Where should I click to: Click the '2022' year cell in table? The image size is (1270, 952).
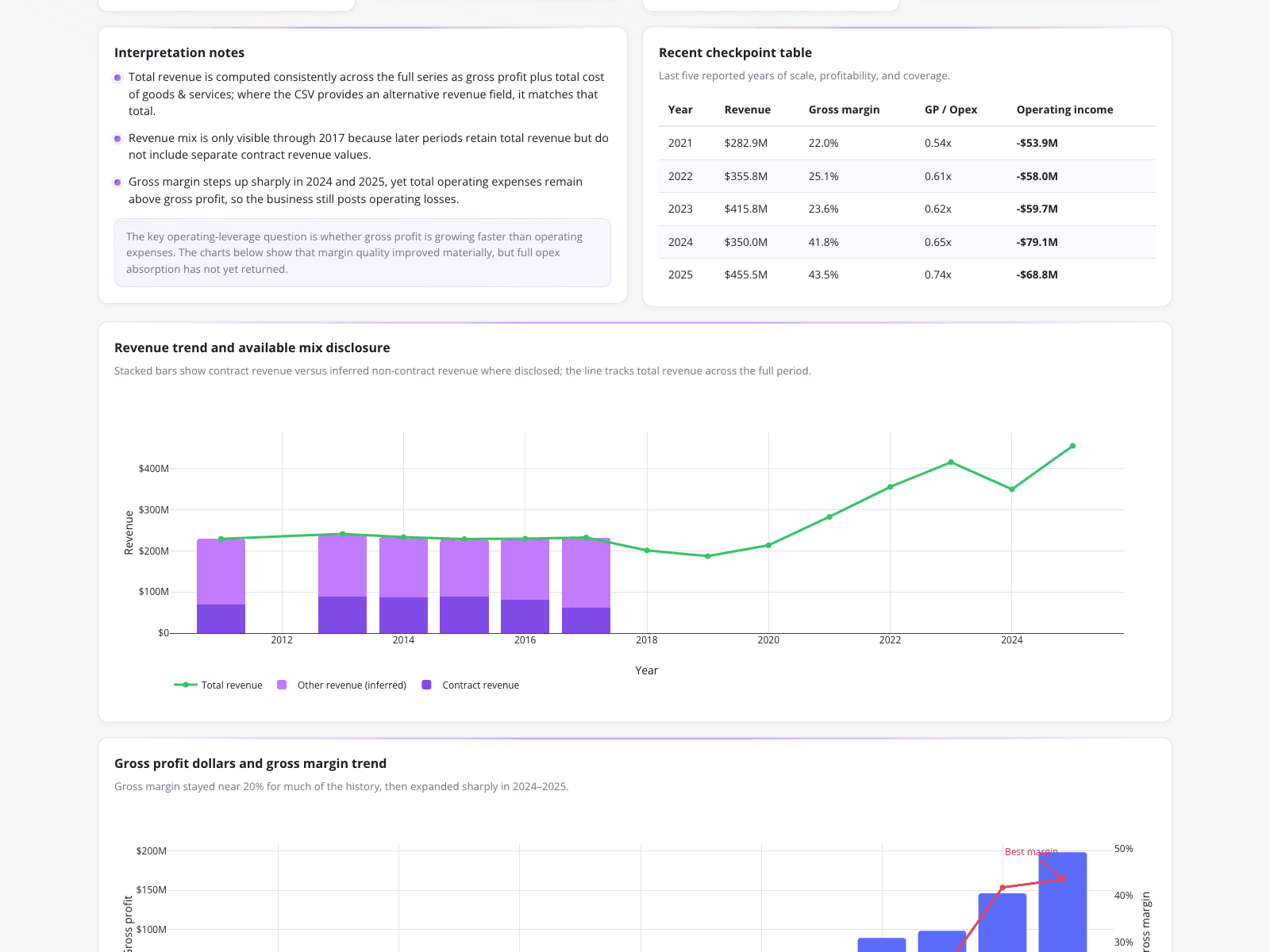(x=680, y=176)
